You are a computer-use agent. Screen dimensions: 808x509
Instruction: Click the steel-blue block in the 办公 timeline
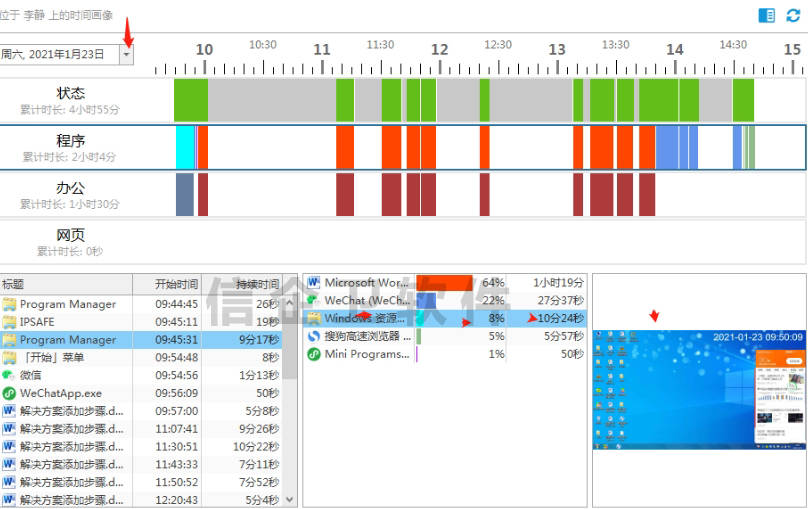pos(184,194)
